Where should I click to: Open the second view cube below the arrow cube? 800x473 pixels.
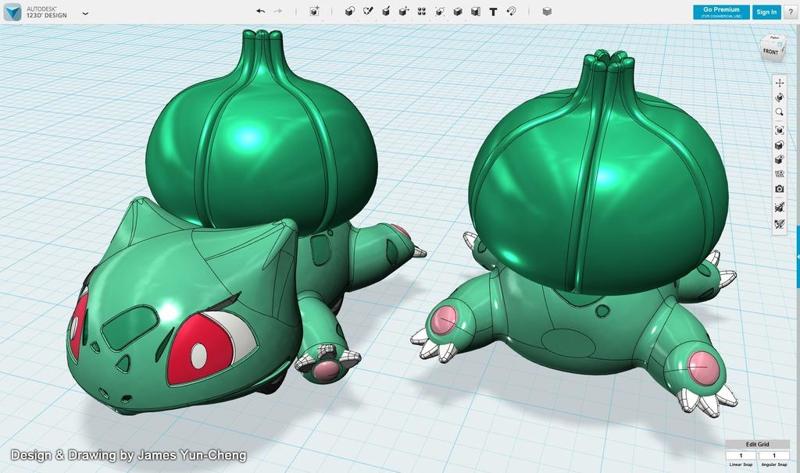point(779,160)
